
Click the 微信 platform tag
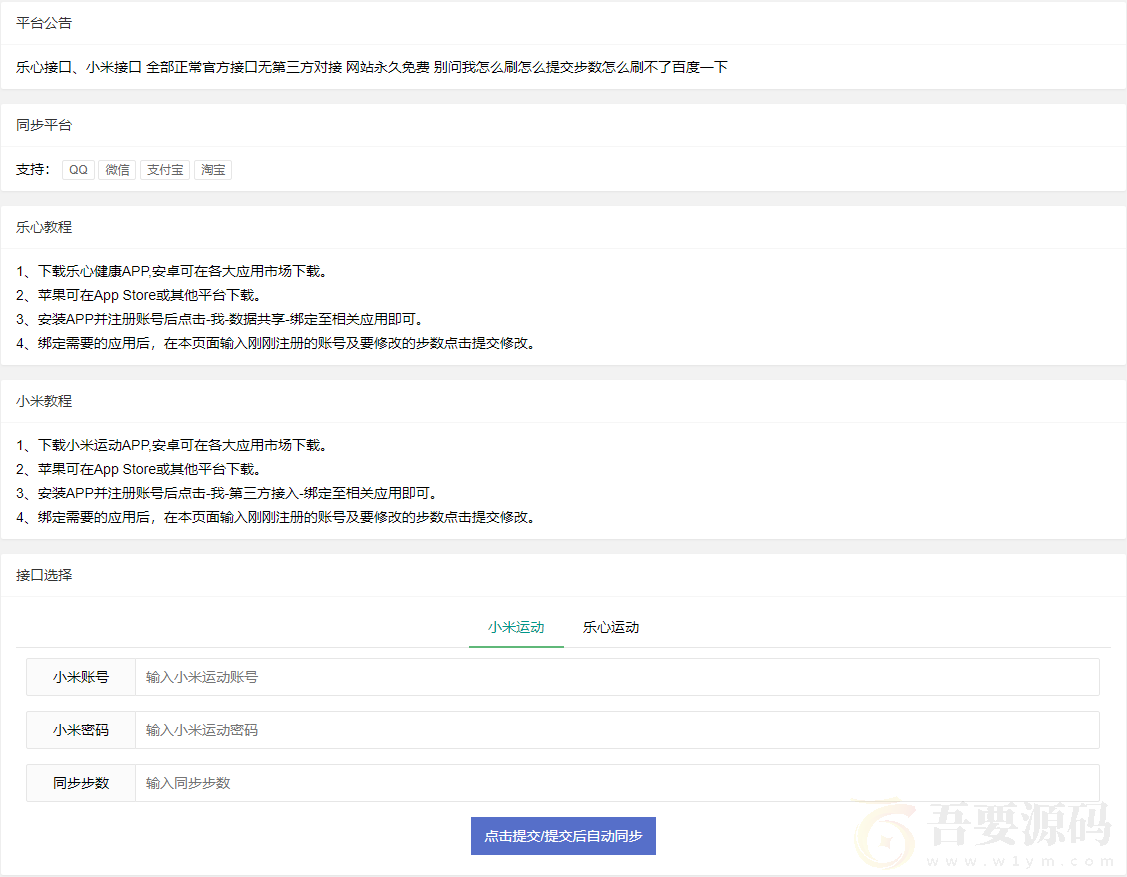point(117,170)
